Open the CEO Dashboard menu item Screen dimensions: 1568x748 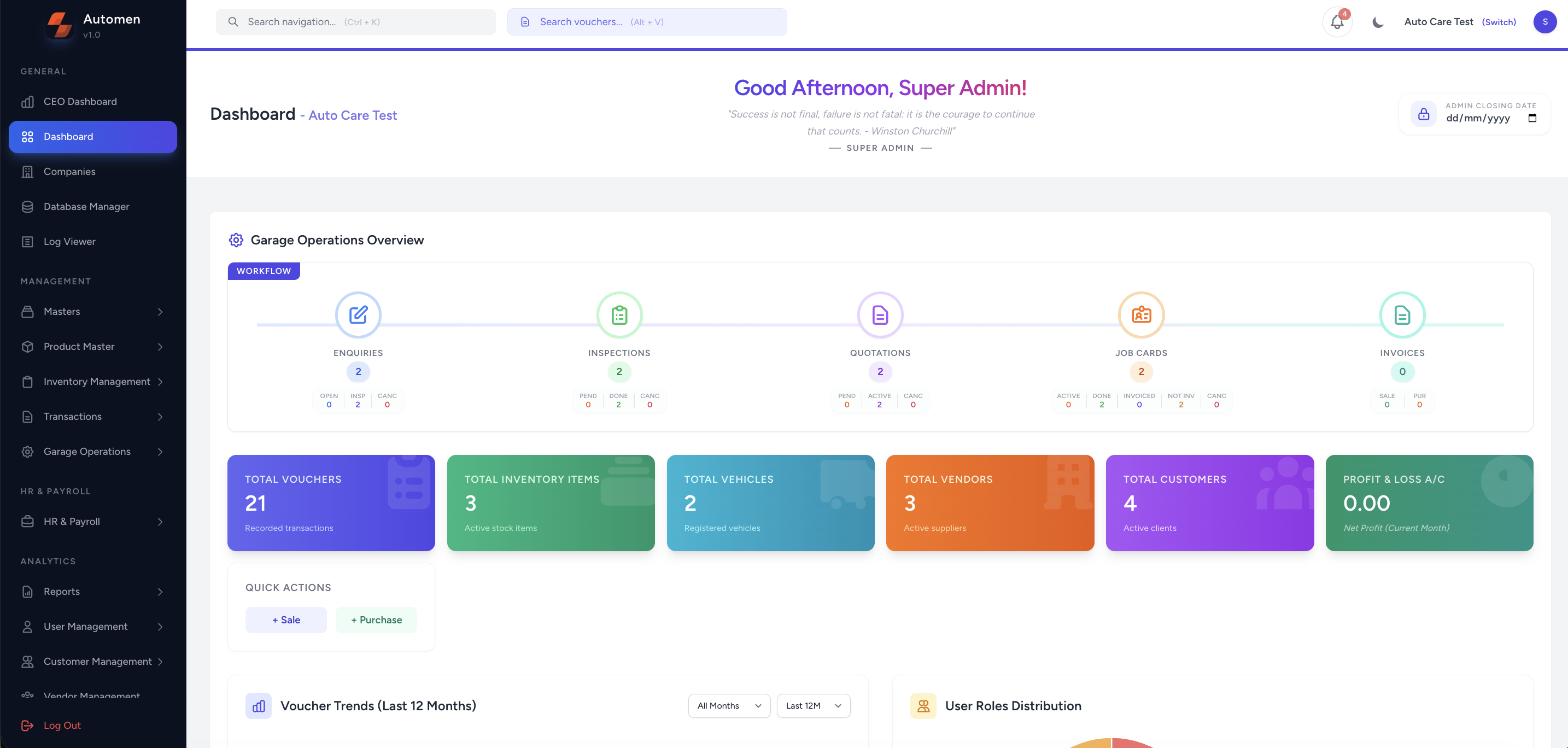coord(92,102)
